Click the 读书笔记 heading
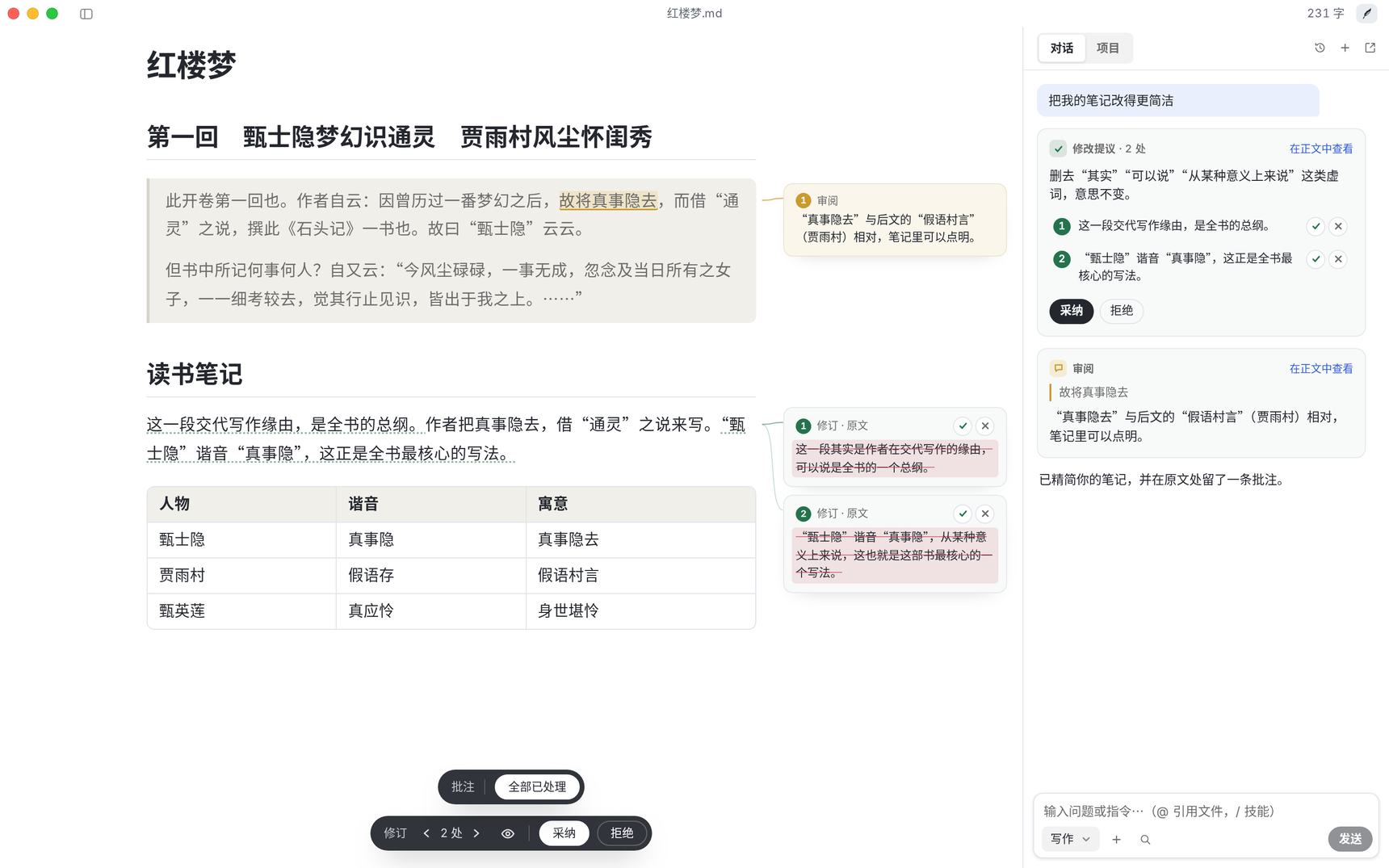The image size is (1389, 868). point(195,375)
